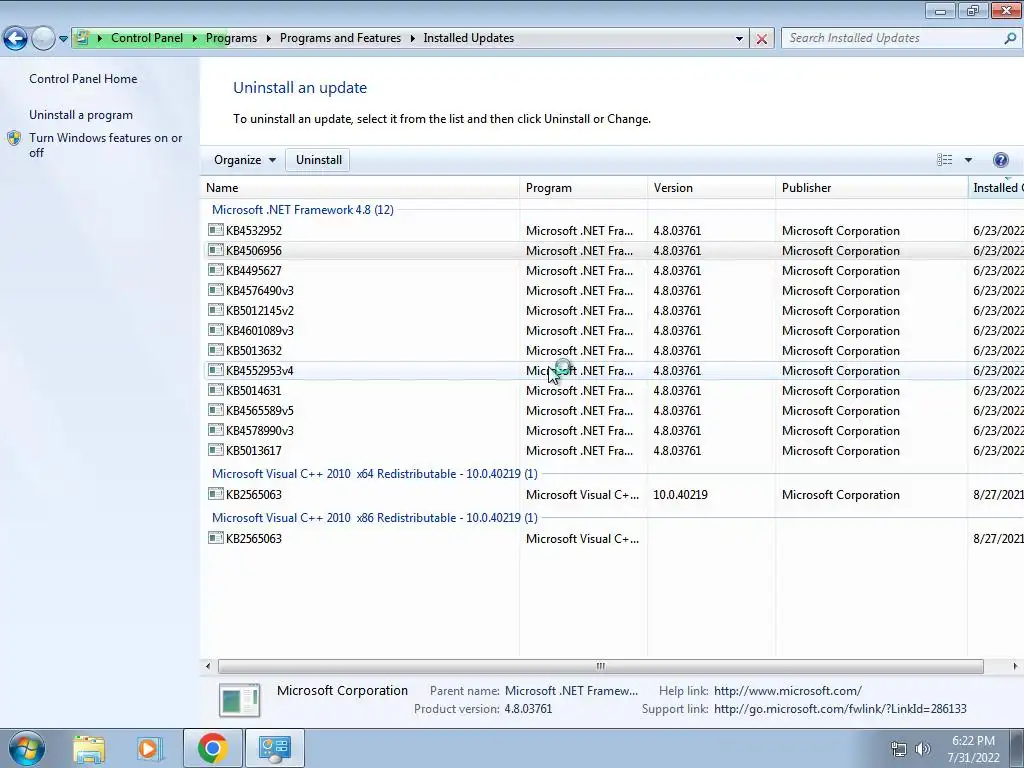Click the icon next to KB5013617

[216, 450]
